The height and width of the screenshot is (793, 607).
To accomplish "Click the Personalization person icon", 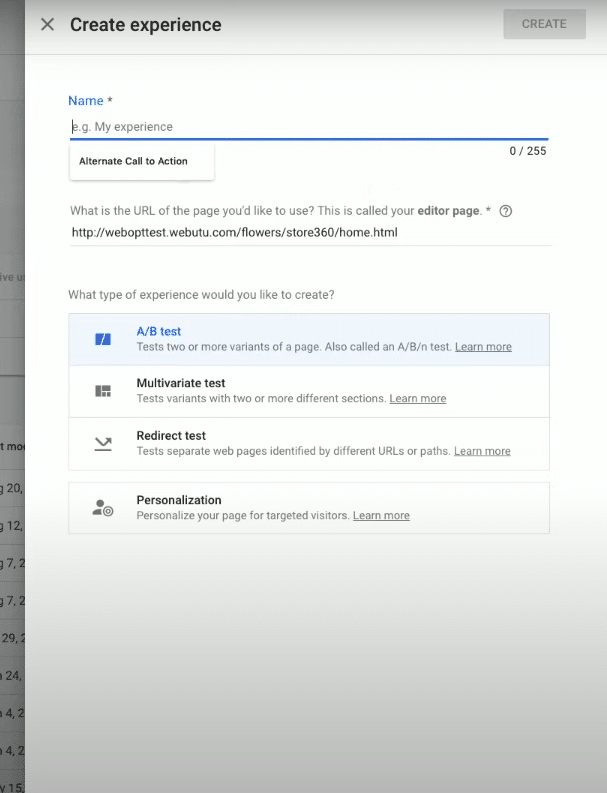I will click(103, 508).
